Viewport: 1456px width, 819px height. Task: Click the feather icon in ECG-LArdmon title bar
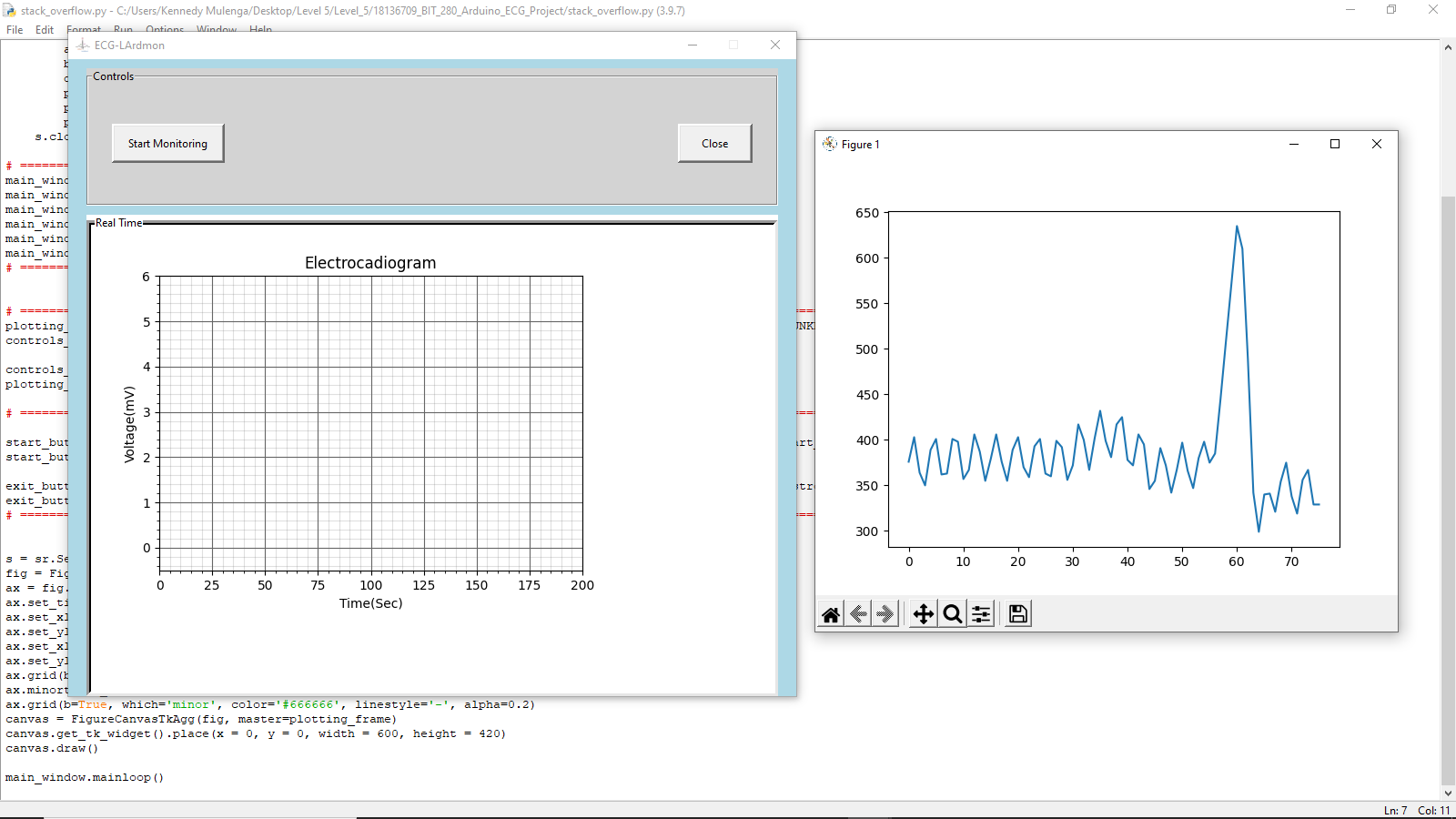[x=83, y=45]
